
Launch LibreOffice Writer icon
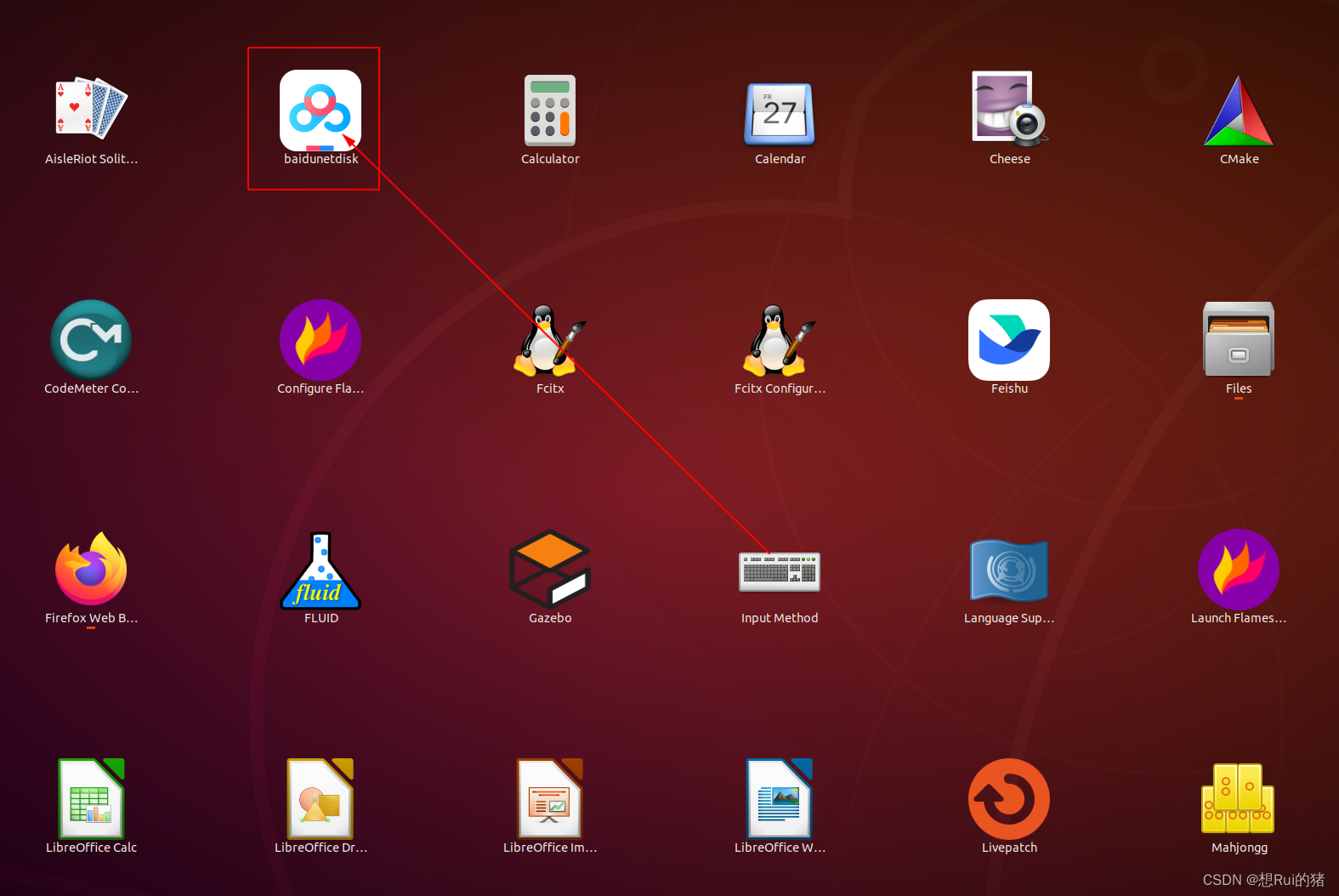click(780, 798)
